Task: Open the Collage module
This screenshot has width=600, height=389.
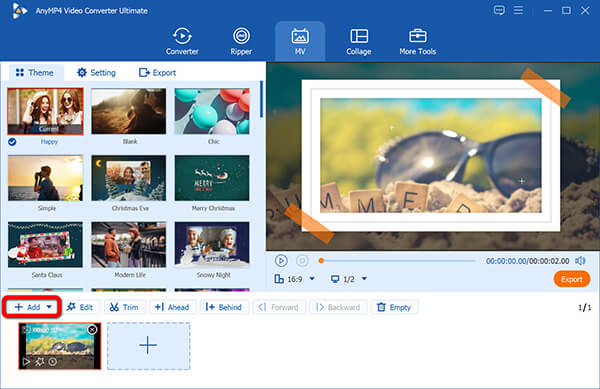Action: click(359, 41)
